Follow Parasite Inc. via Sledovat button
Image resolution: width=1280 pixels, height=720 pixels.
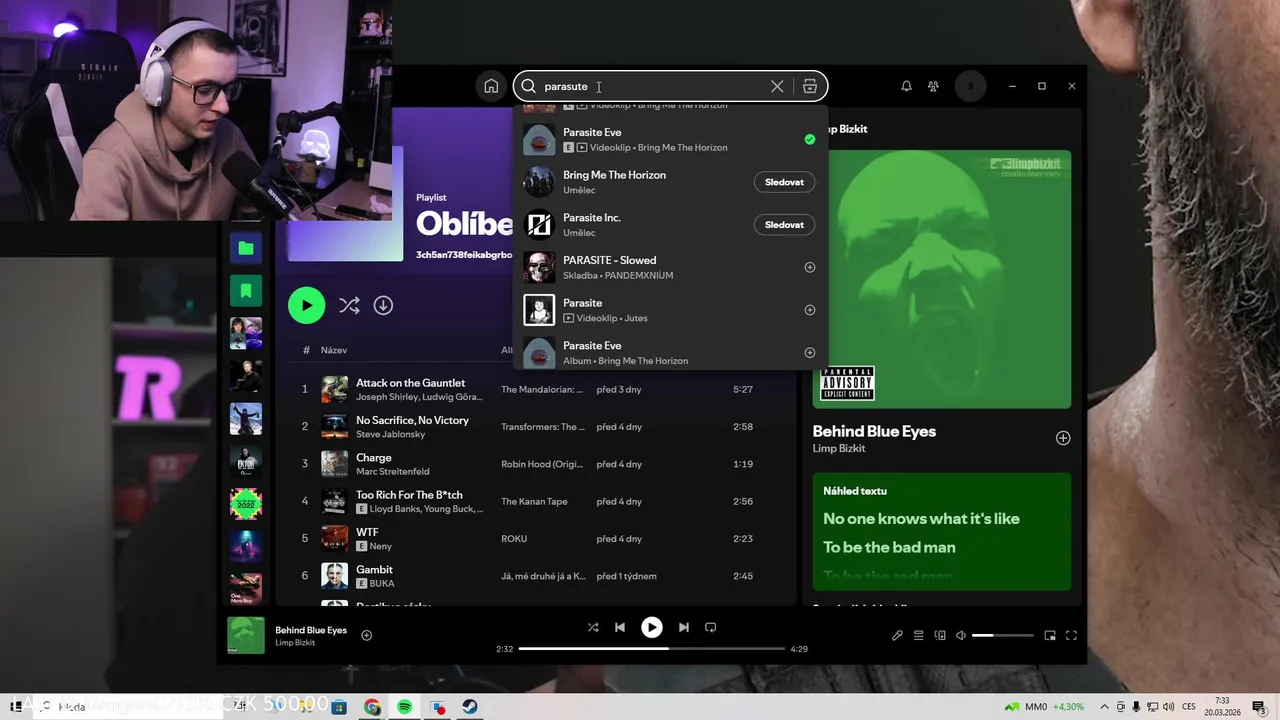(784, 225)
